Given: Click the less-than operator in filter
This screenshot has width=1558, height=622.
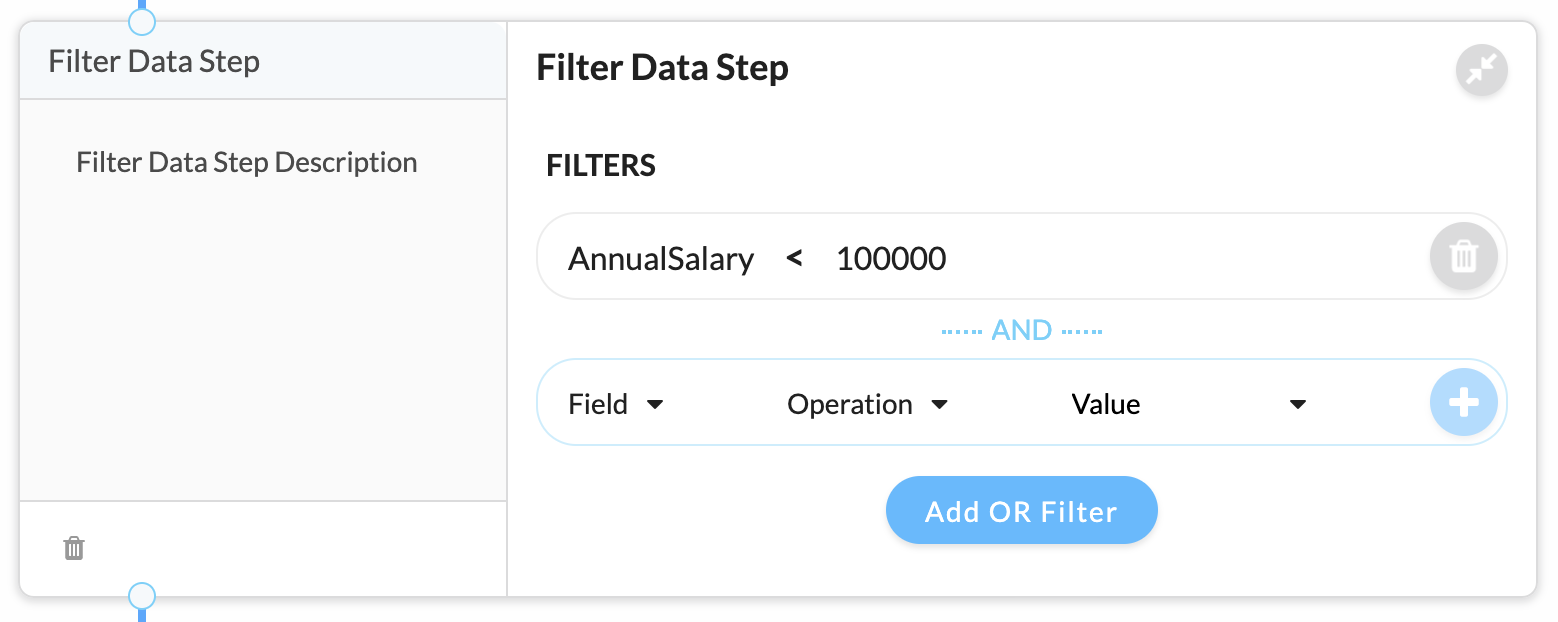Looking at the screenshot, I should tap(794, 259).
